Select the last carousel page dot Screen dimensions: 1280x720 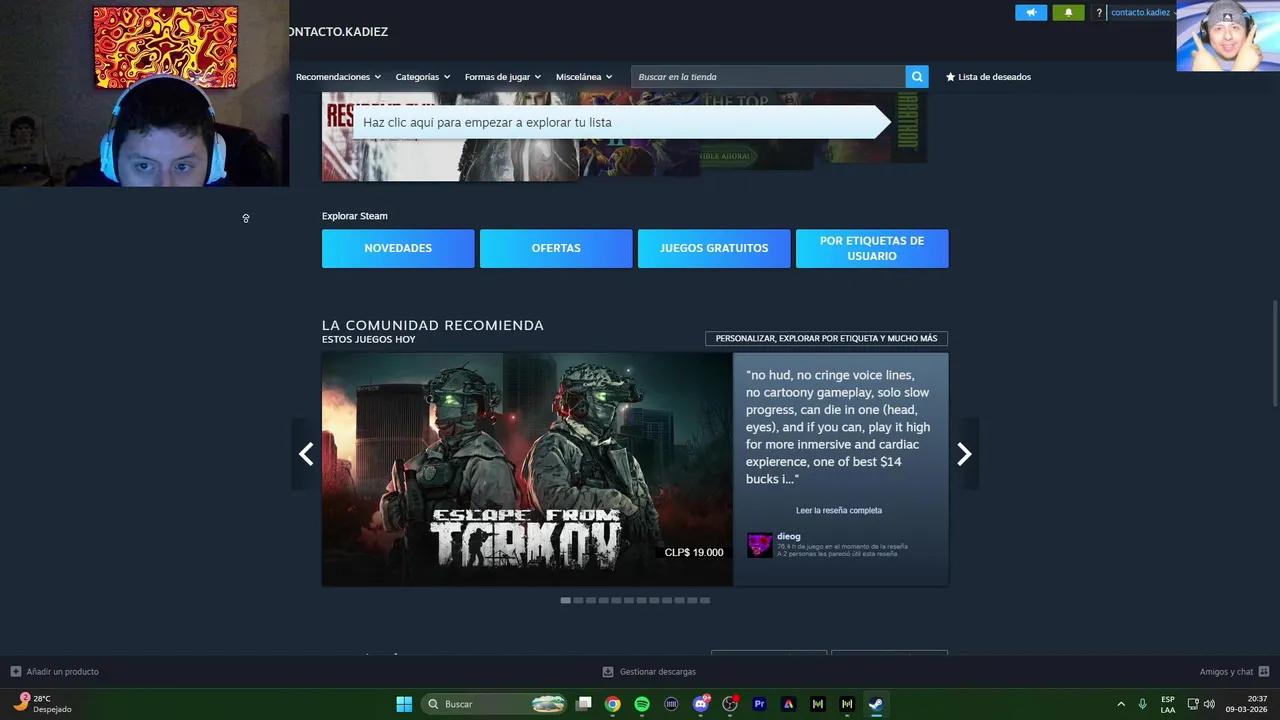tap(705, 600)
